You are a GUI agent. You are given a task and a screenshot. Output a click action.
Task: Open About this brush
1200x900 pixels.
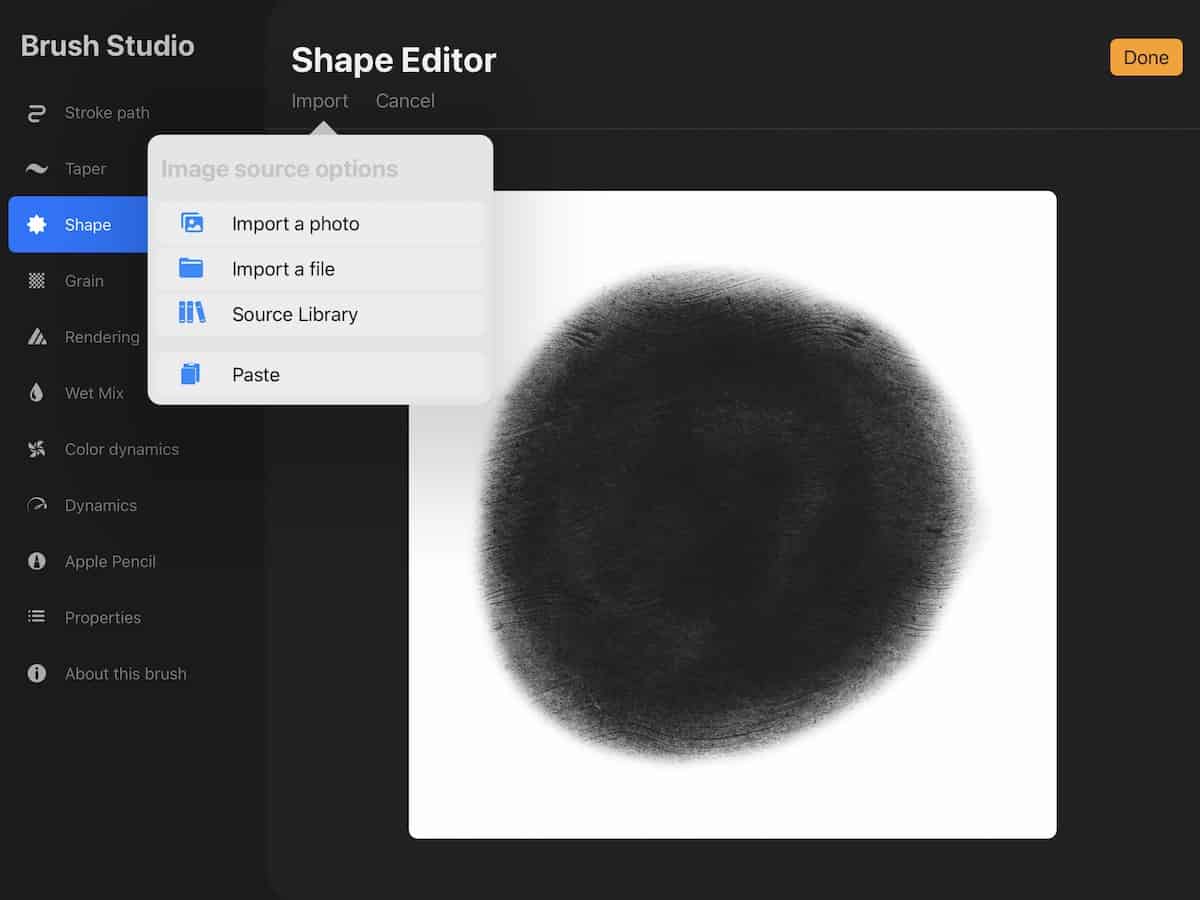126,673
